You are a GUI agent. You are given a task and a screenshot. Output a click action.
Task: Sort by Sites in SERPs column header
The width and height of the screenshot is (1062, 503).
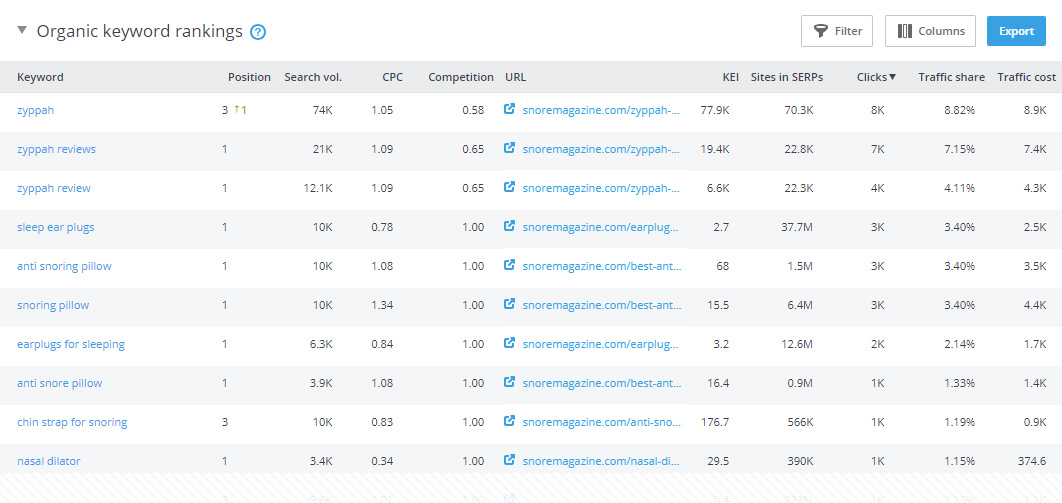787,77
